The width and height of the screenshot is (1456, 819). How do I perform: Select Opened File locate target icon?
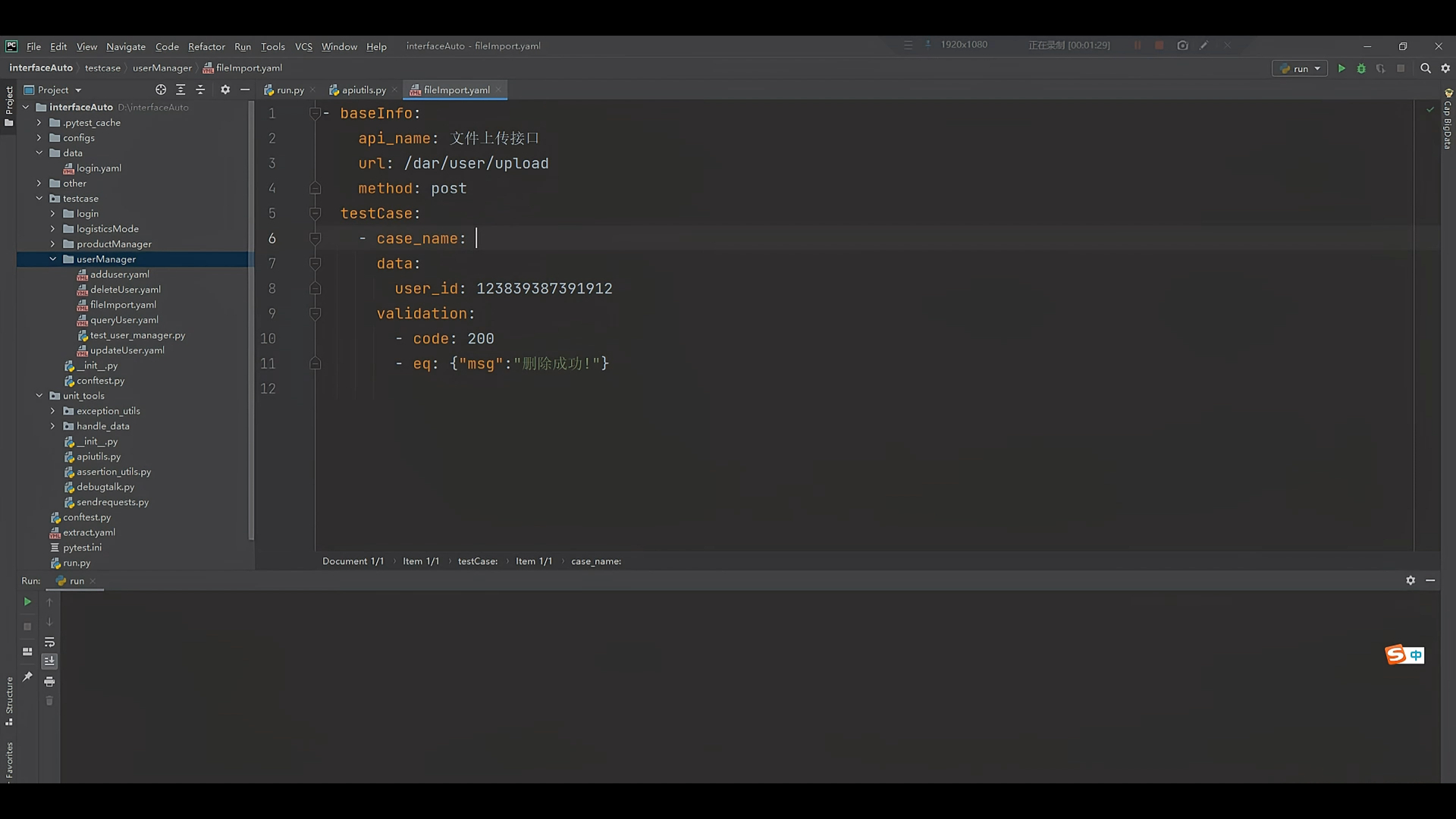point(161,89)
